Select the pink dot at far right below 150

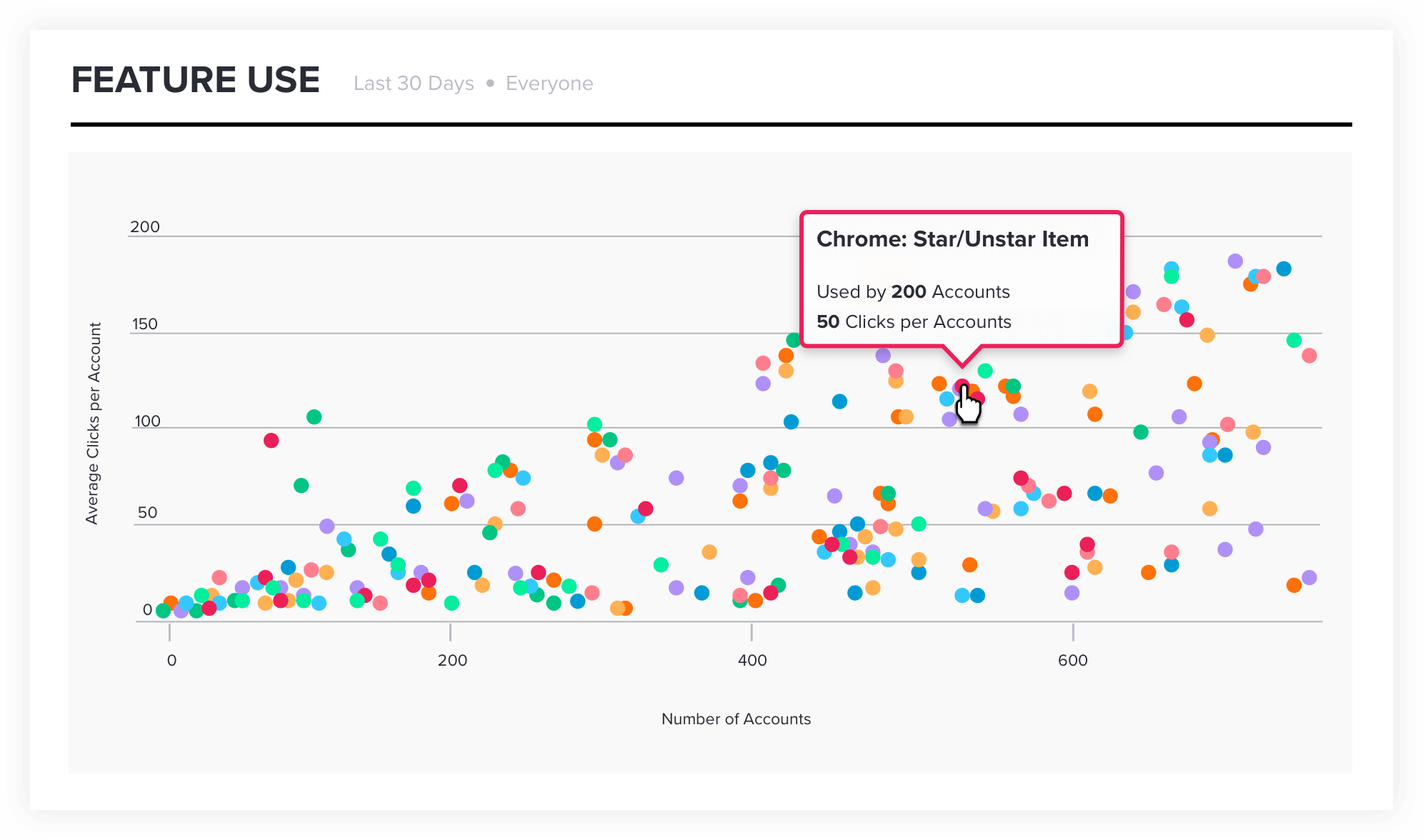point(1309,355)
